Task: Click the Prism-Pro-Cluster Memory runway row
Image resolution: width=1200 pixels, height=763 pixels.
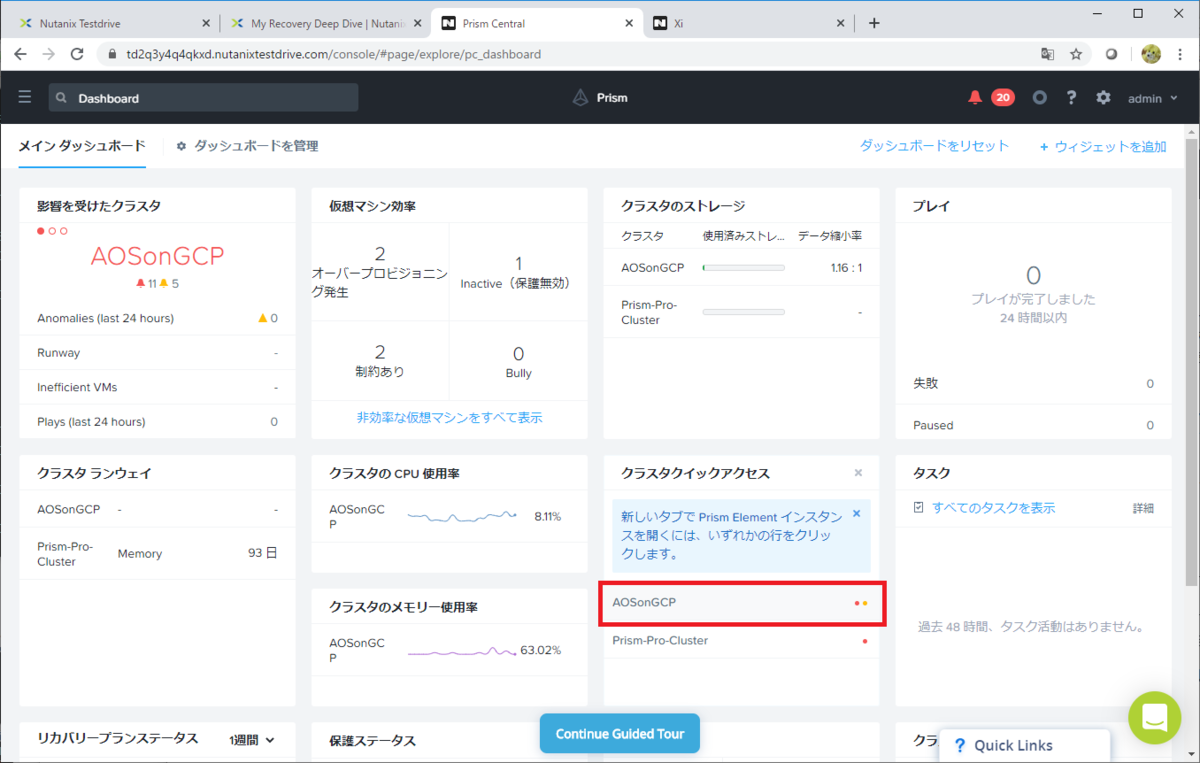Action: [157, 554]
